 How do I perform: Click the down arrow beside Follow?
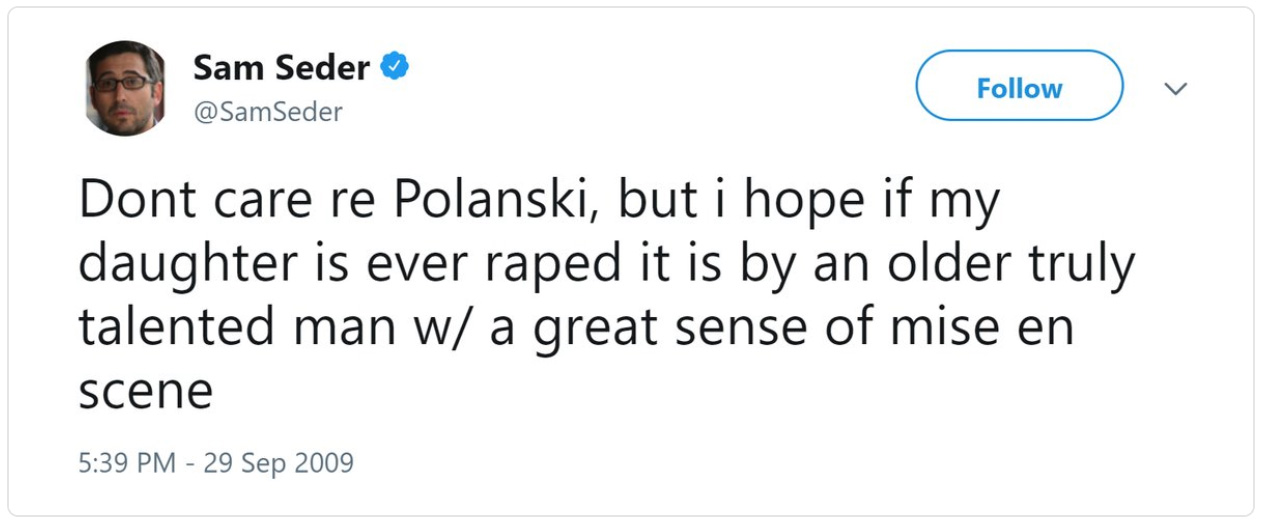1177,89
